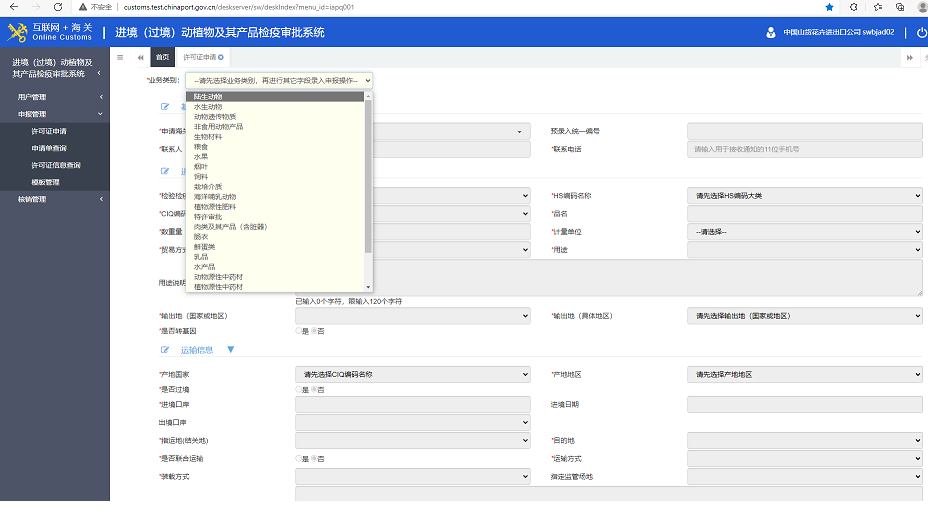
Task: Click the edit icon above 申请海关 row
Action: click(x=165, y=107)
